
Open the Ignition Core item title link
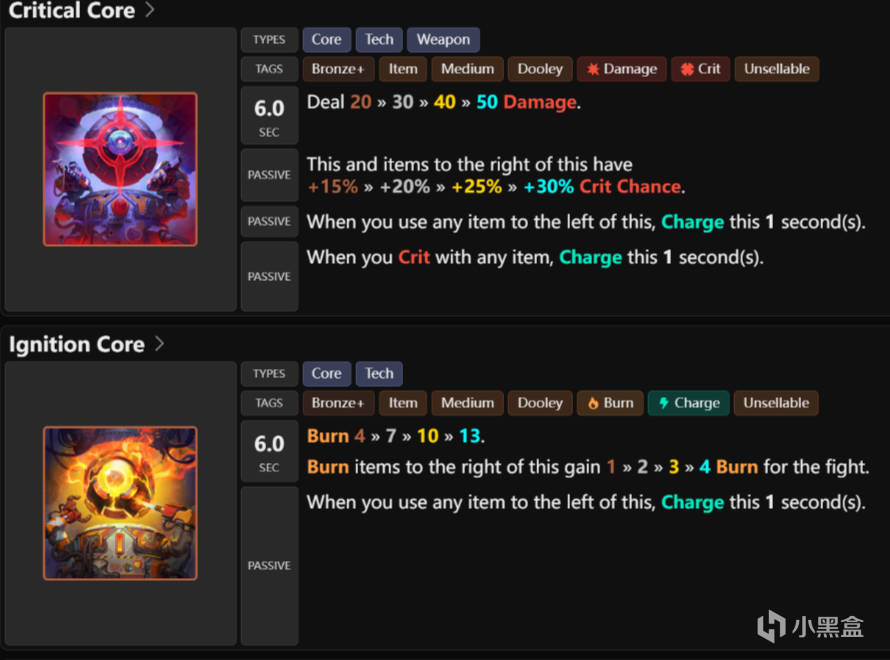click(77, 344)
